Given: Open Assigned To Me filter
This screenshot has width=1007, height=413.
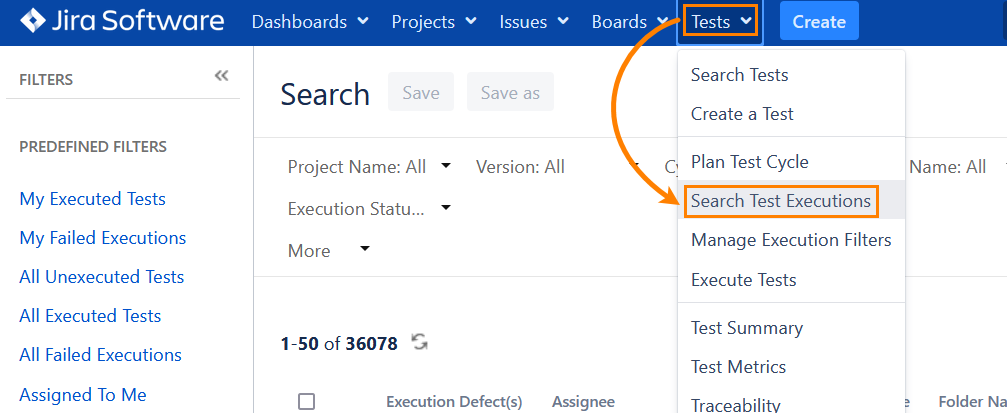Looking at the screenshot, I should [x=83, y=395].
